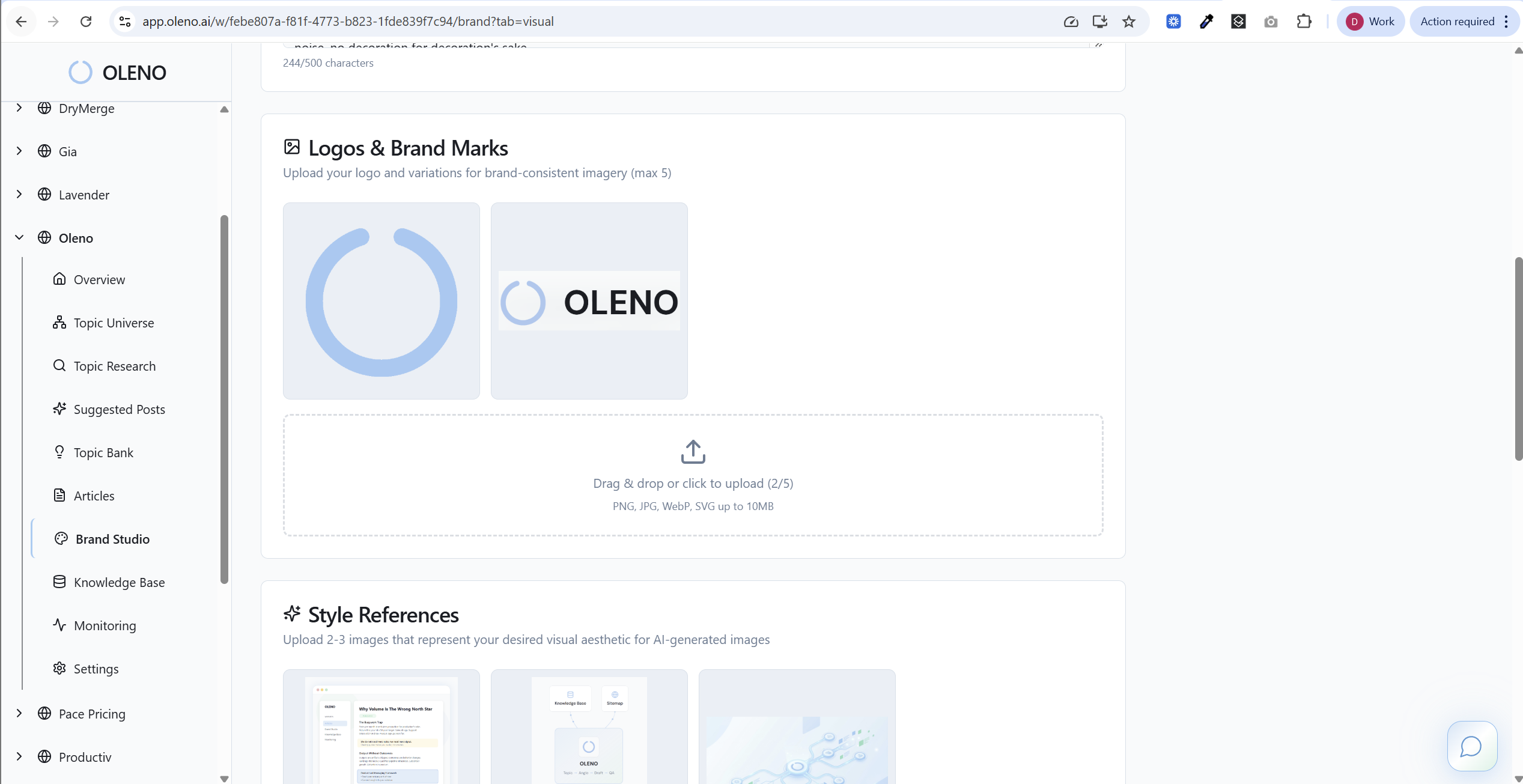
Task: Click the Topic Universe network icon
Action: (59, 322)
